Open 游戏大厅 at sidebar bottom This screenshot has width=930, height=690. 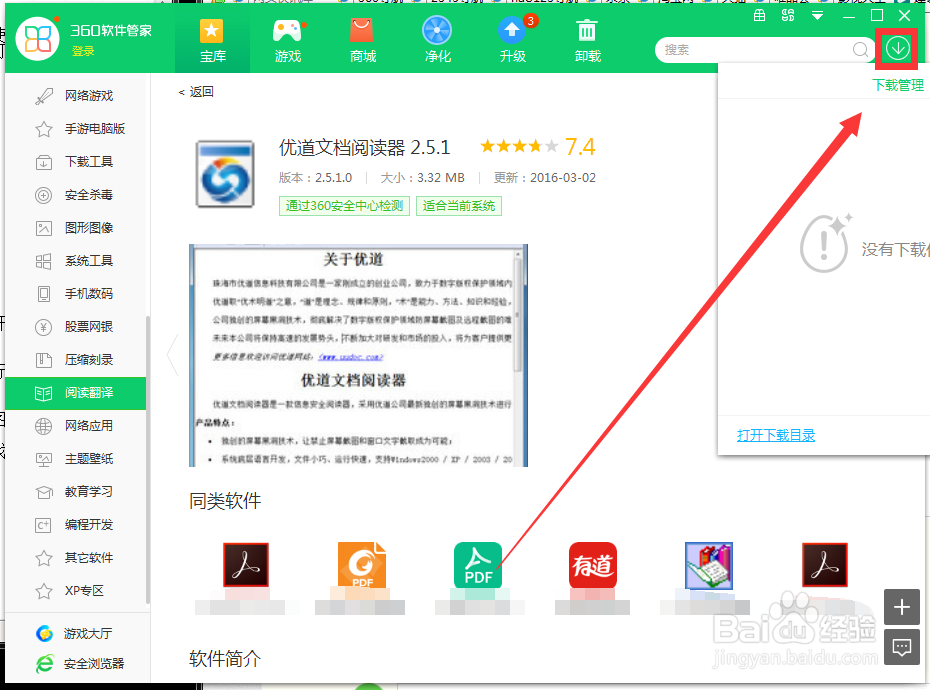point(75,634)
